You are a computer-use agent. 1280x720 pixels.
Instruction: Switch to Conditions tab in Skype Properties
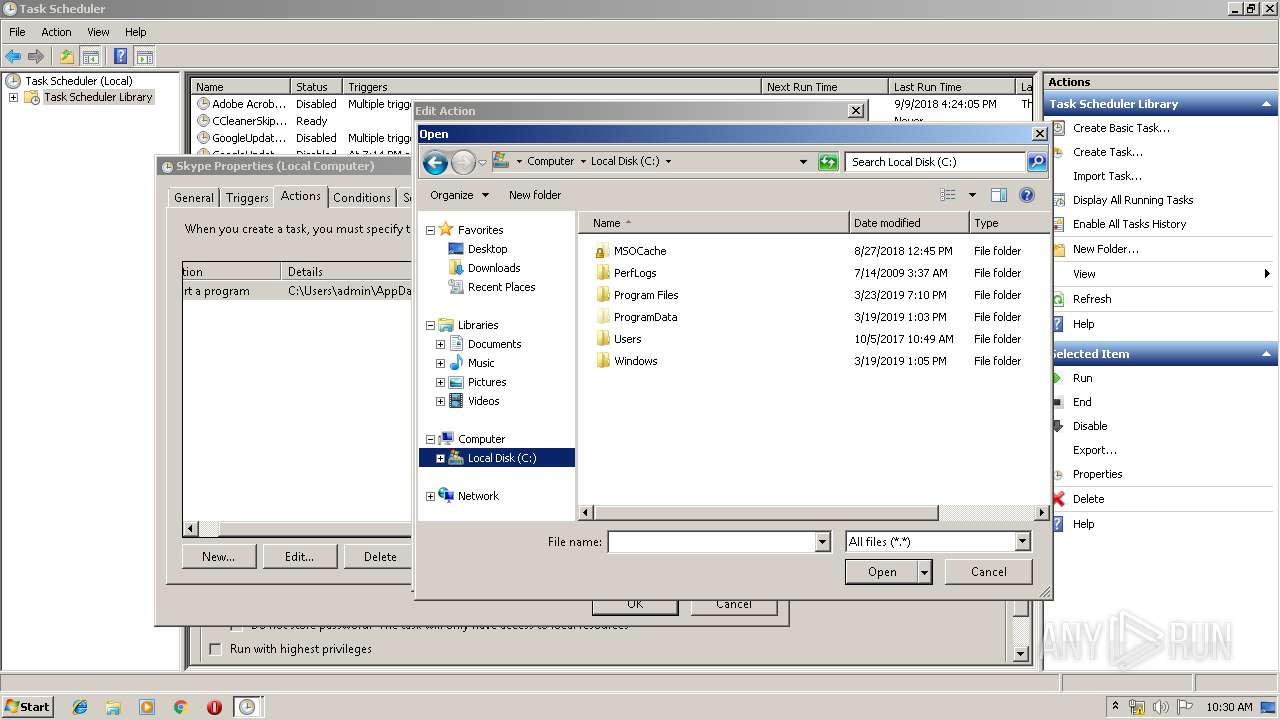pos(362,198)
